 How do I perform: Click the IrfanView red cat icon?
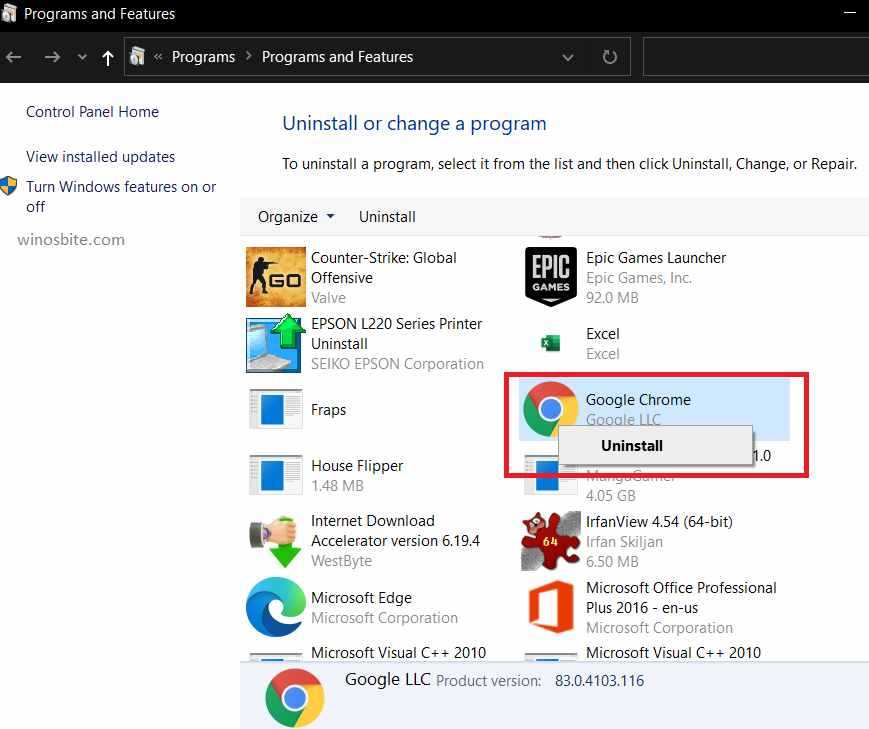point(550,541)
